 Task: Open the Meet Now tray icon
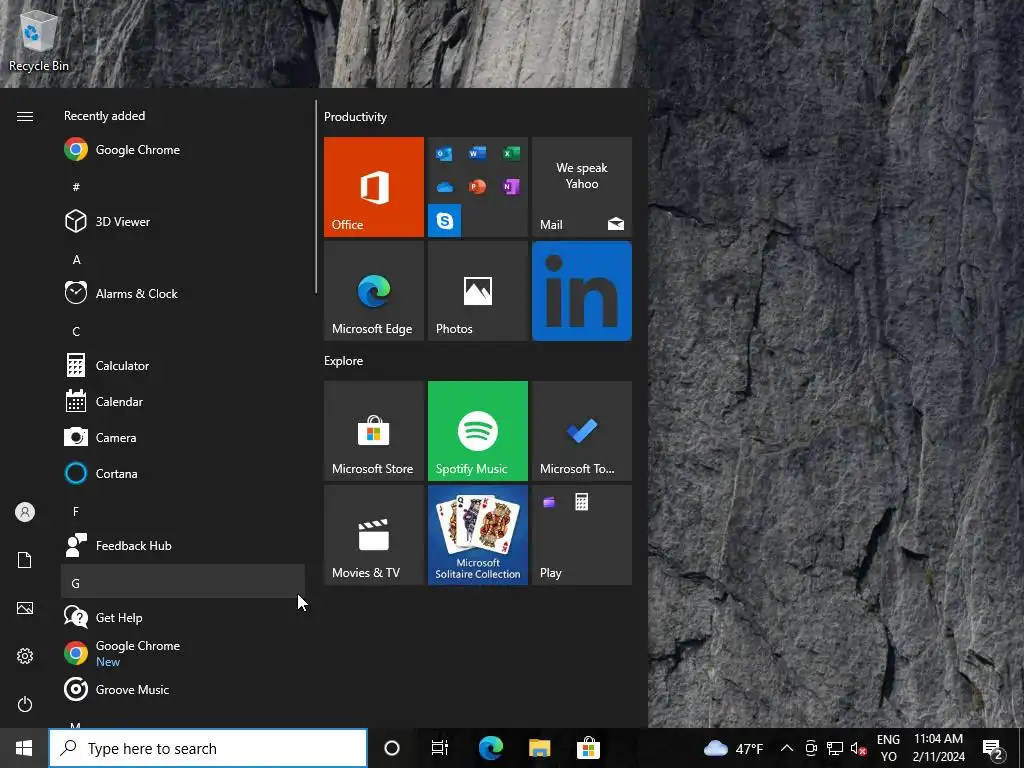pyautogui.click(x=811, y=748)
